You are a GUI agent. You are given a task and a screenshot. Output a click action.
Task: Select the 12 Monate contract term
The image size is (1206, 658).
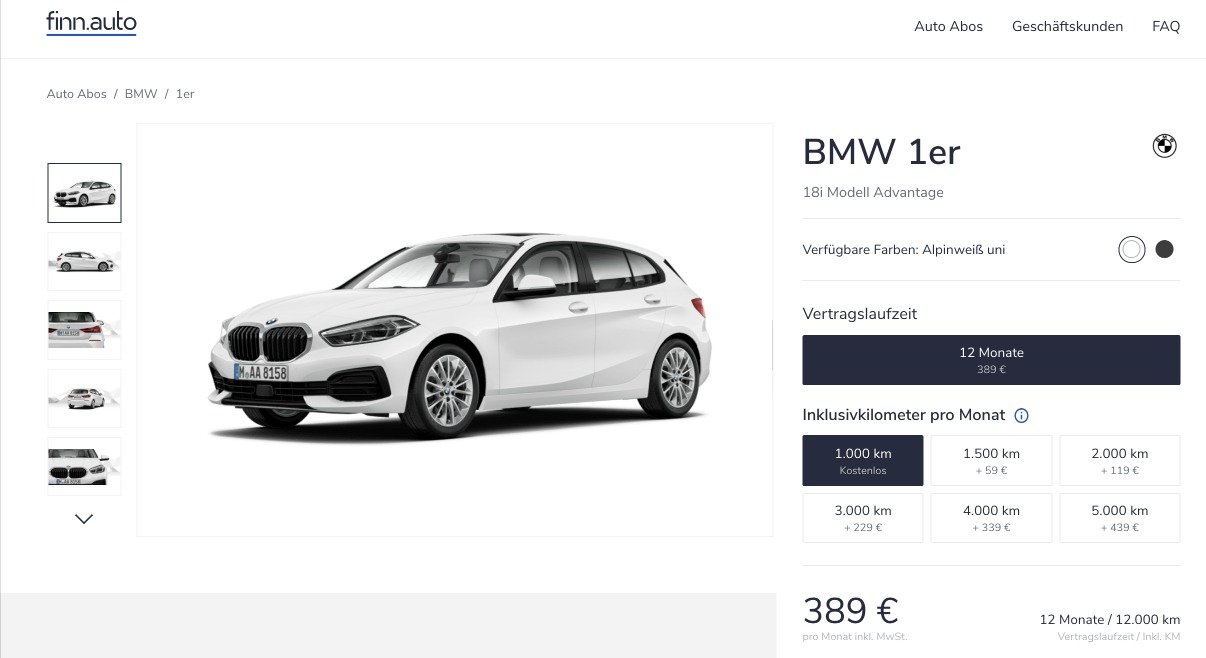(991, 360)
